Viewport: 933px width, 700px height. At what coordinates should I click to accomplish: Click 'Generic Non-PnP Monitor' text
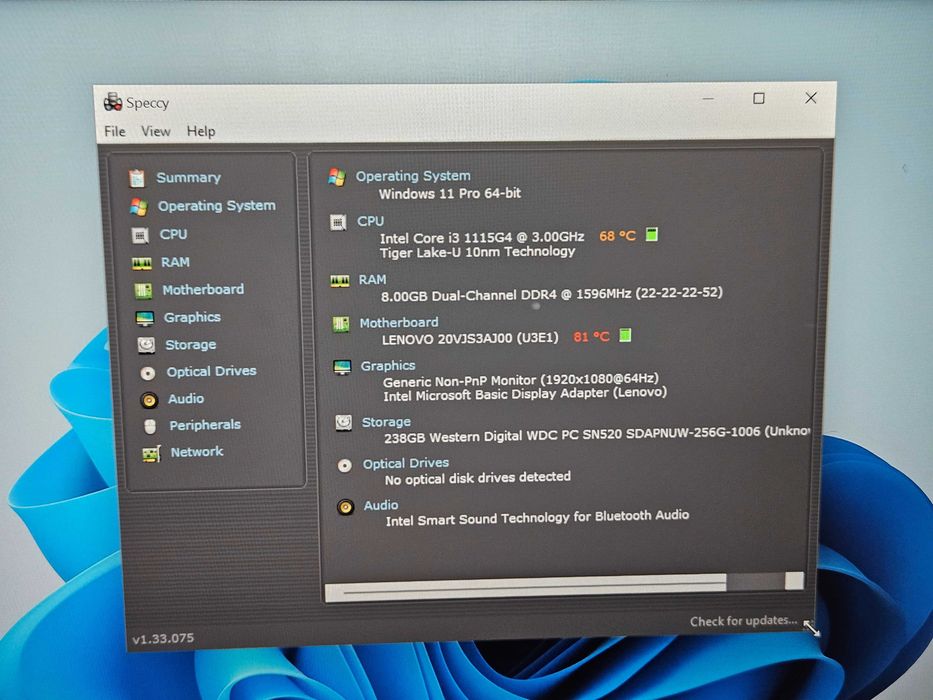[x=460, y=382]
